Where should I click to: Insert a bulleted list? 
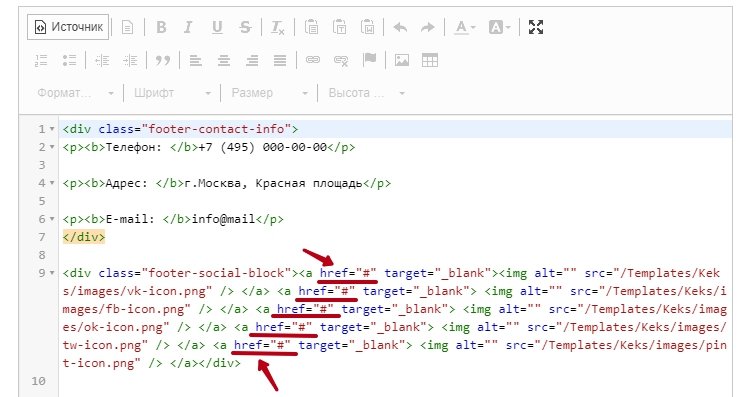click(69, 60)
